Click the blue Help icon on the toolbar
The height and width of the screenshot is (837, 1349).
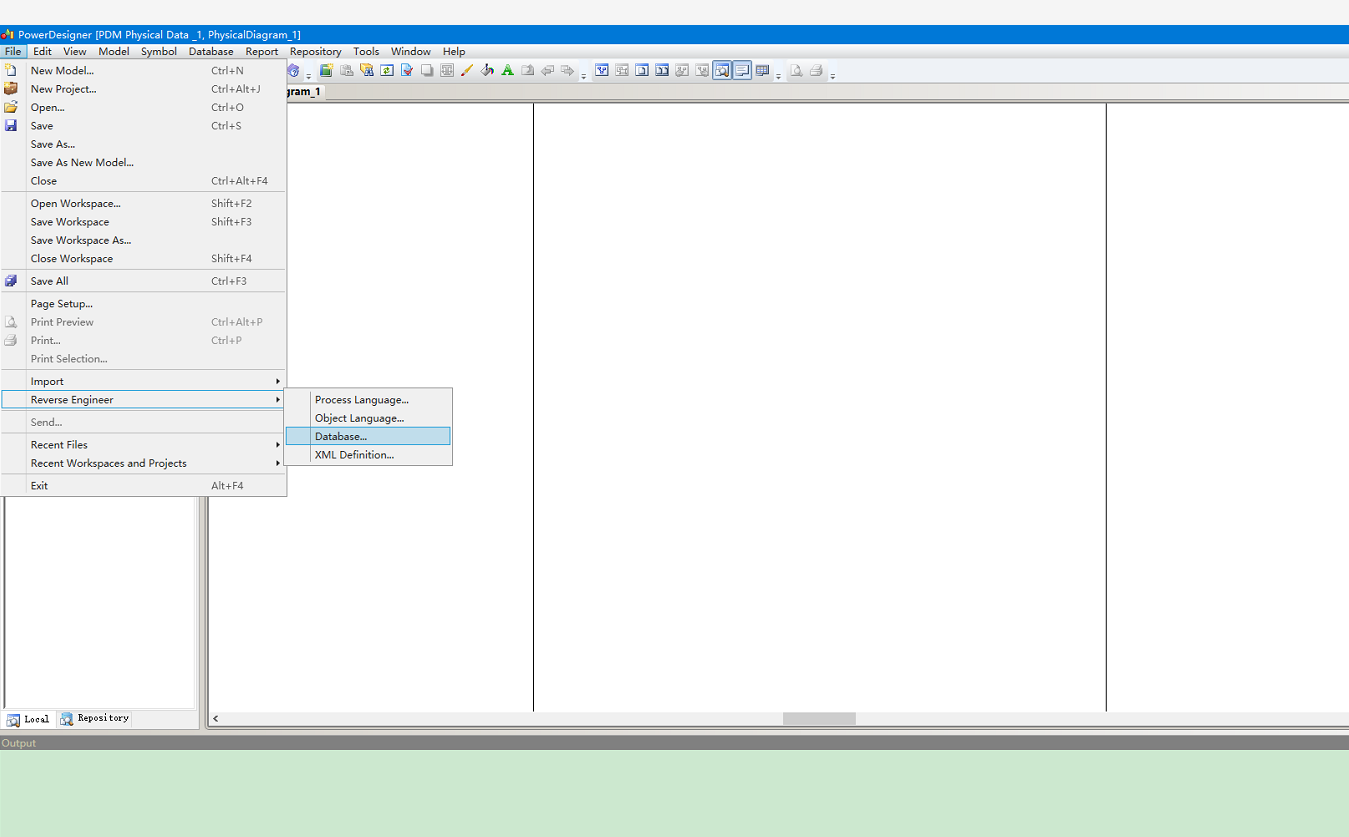pos(293,70)
